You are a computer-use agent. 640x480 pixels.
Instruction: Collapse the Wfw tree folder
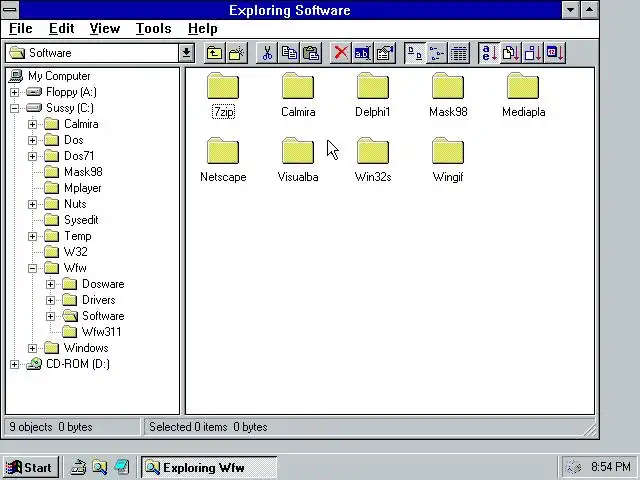click(x=32, y=268)
